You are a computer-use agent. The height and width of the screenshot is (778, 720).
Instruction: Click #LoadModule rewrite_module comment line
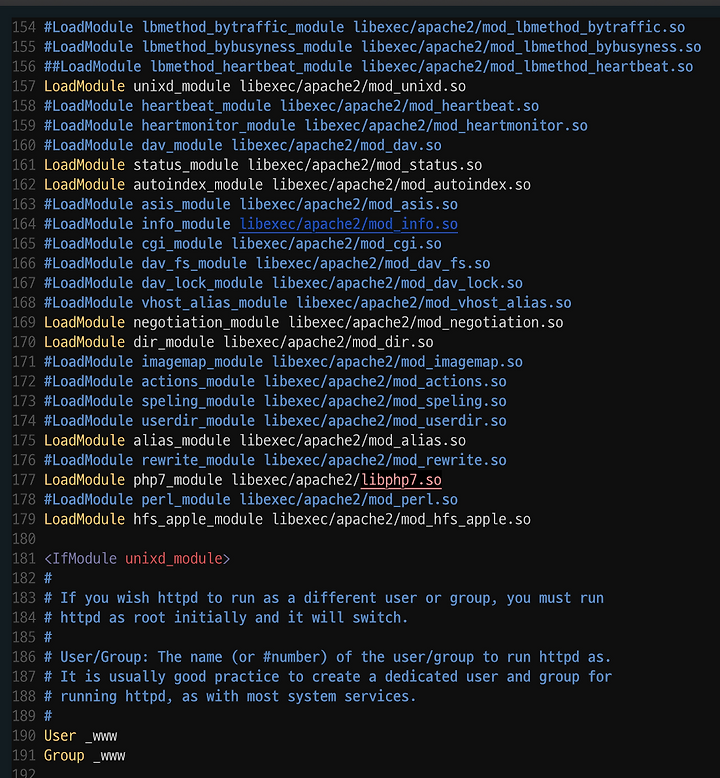point(275,460)
